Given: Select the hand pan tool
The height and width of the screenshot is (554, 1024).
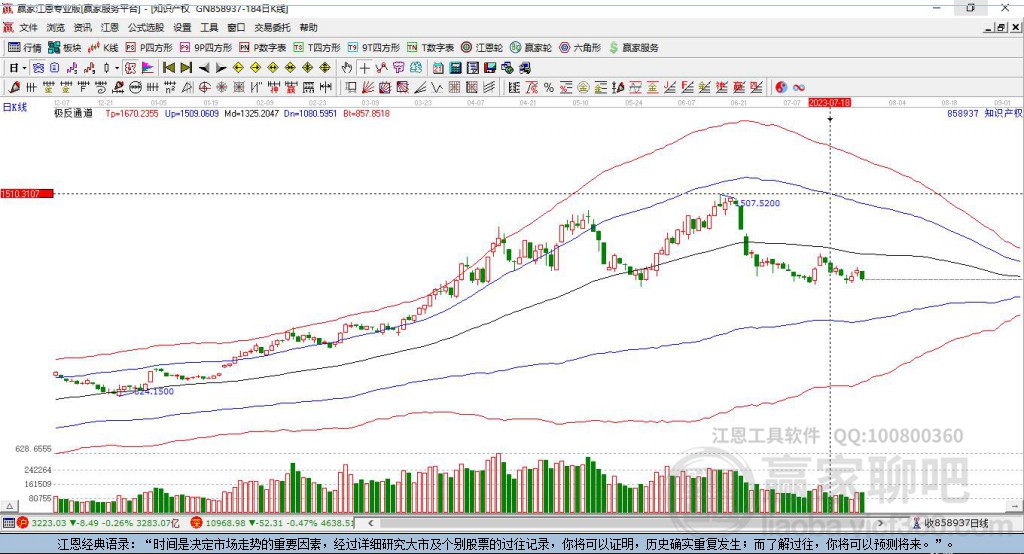Looking at the screenshot, I should [347, 67].
